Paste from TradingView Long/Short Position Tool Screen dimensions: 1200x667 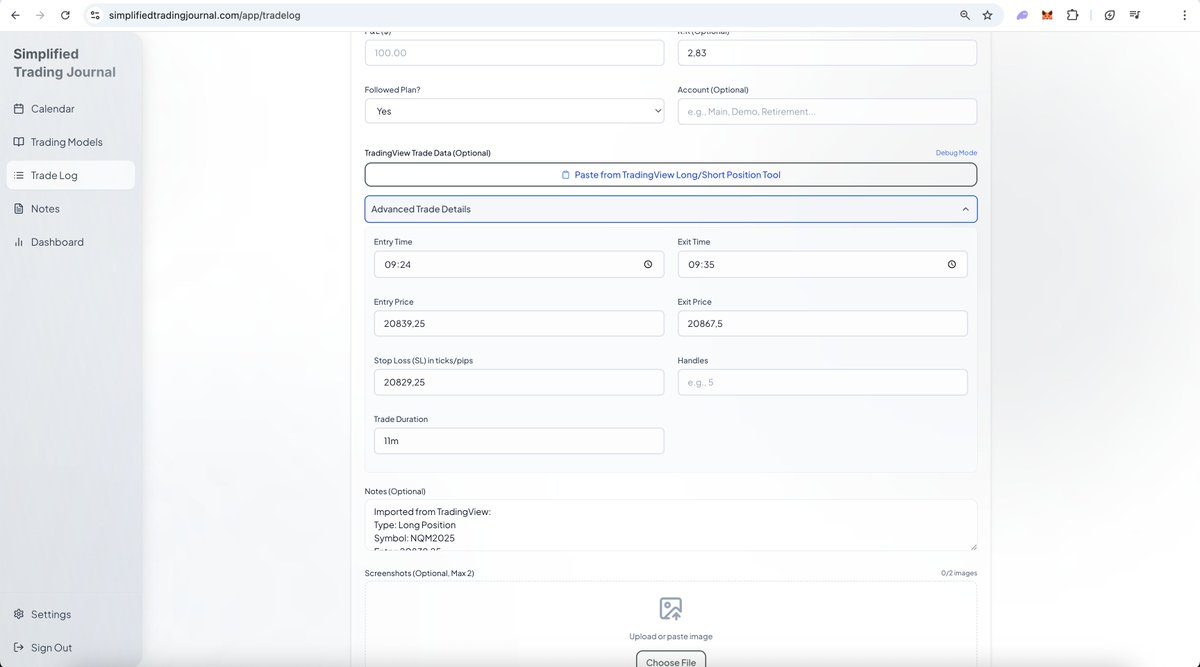(671, 175)
